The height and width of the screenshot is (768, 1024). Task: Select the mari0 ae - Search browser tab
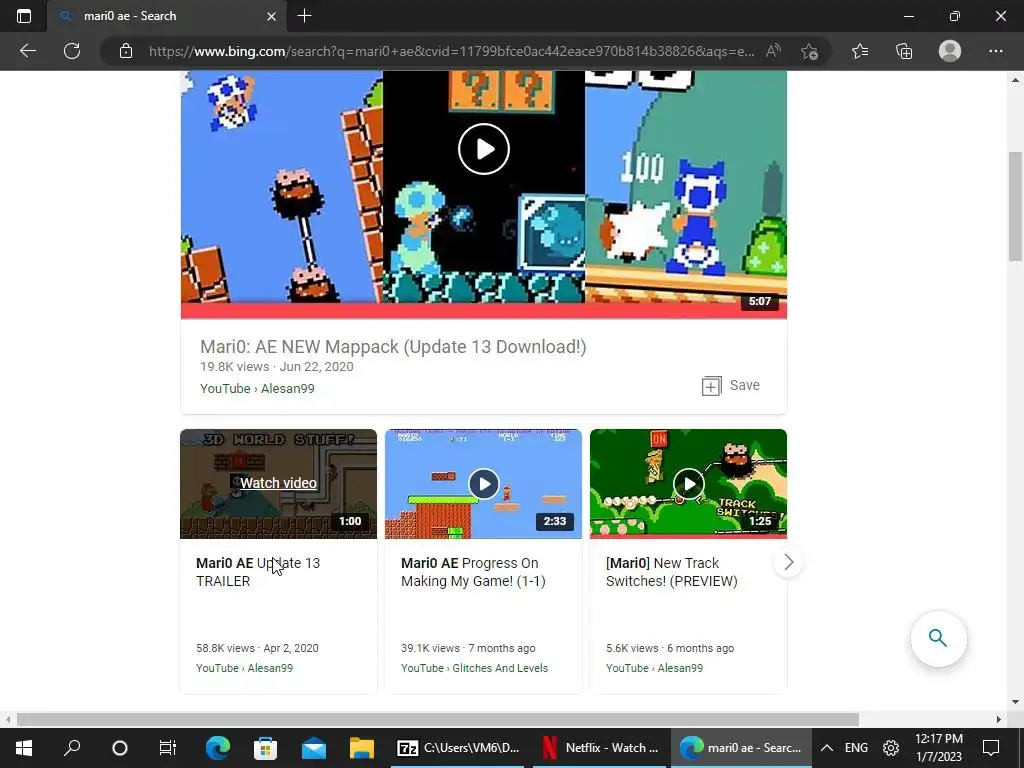(x=168, y=16)
